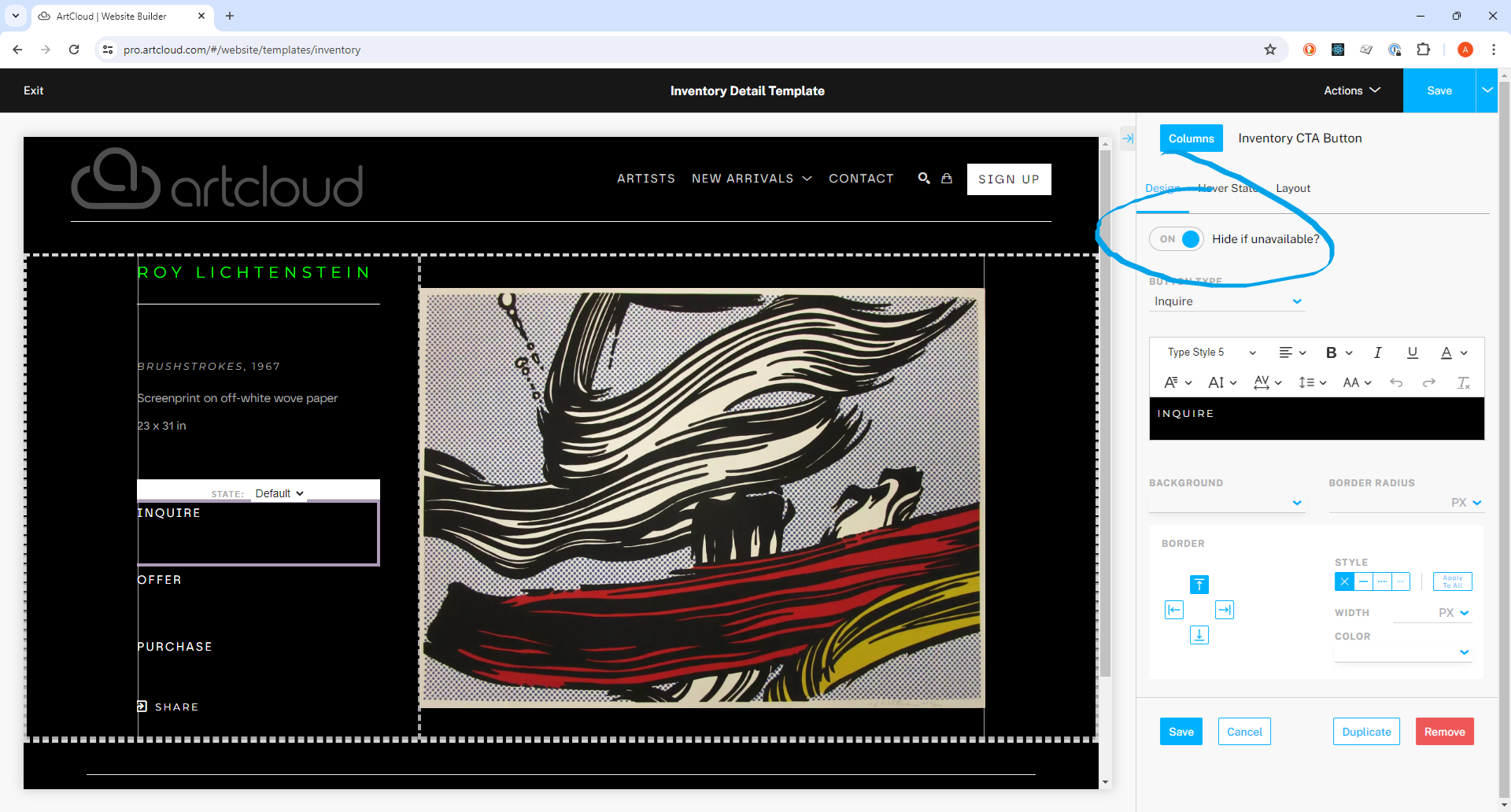This screenshot has height=812, width=1511.
Task: Bookmark this page with the star icon
Action: point(1270,50)
